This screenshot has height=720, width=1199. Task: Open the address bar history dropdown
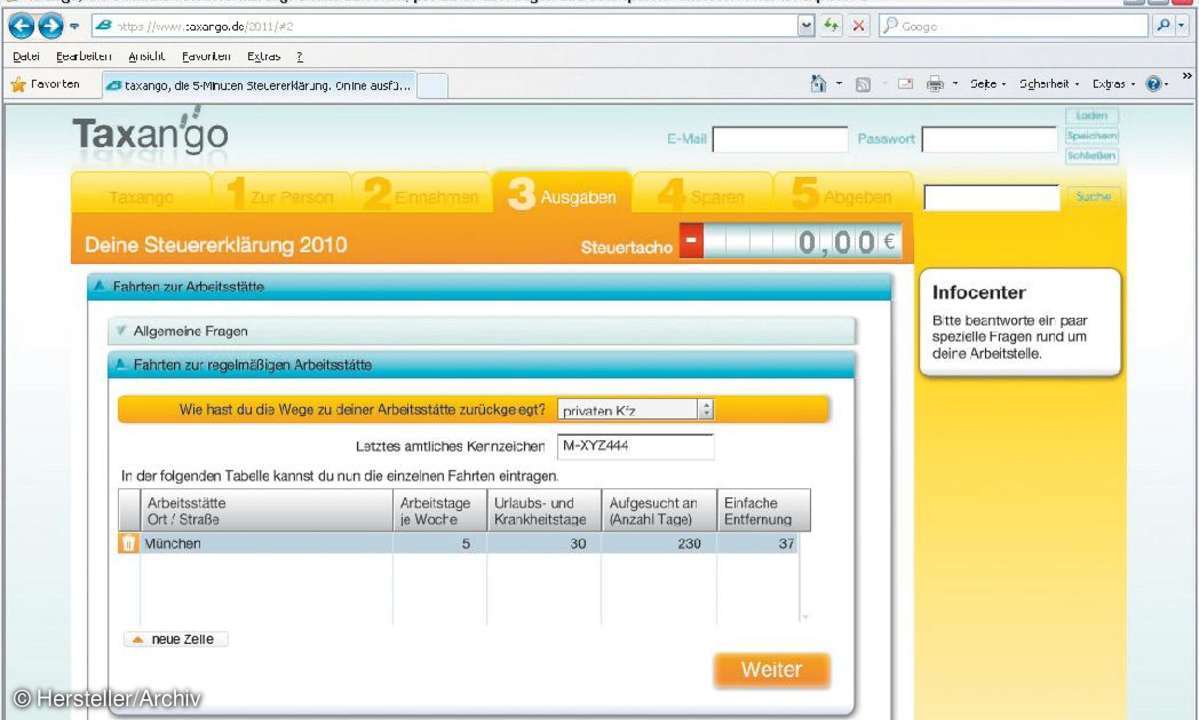(x=806, y=26)
